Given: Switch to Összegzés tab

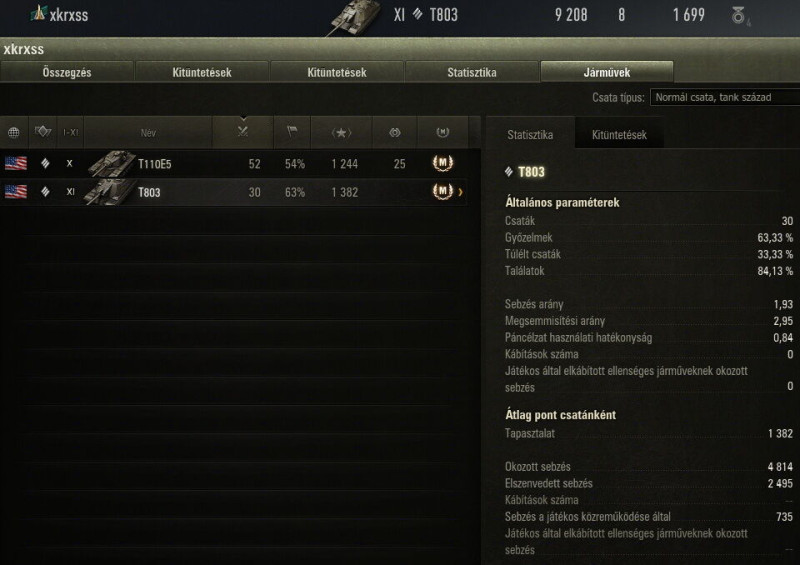Looking at the screenshot, I should (67, 72).
